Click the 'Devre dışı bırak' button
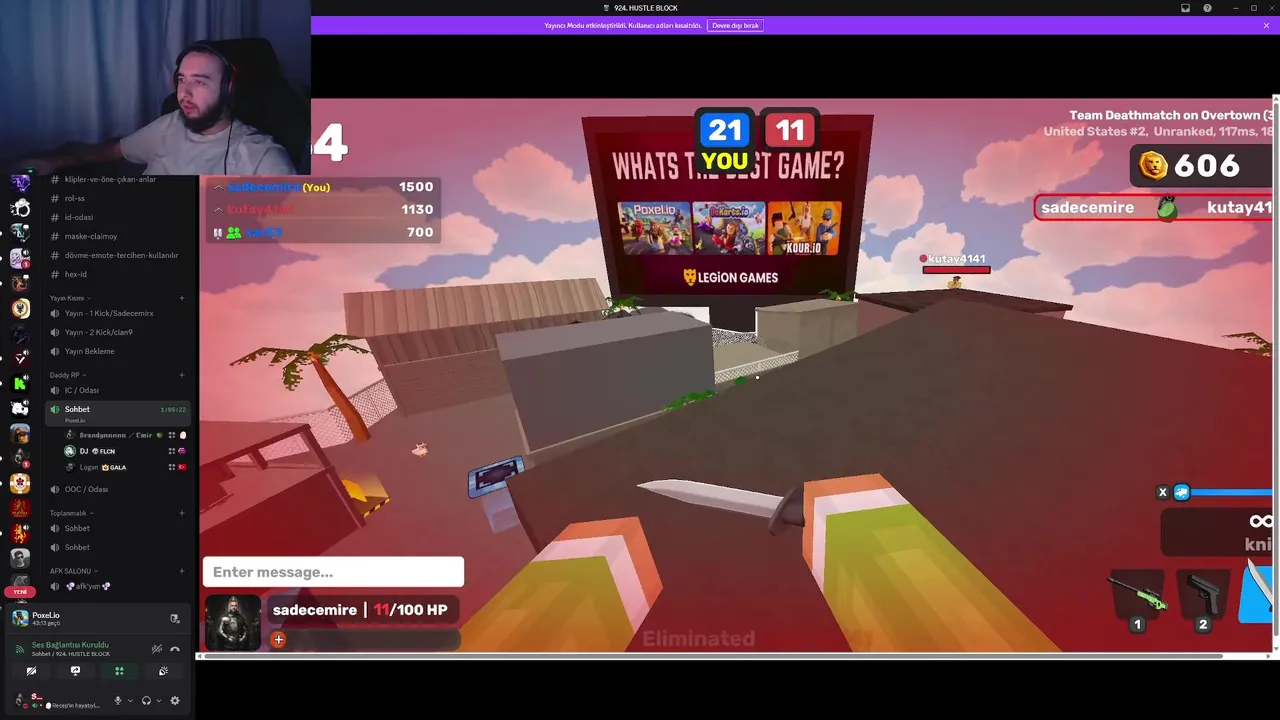The height and width of the screenshot is (720, 1280). 735,25
